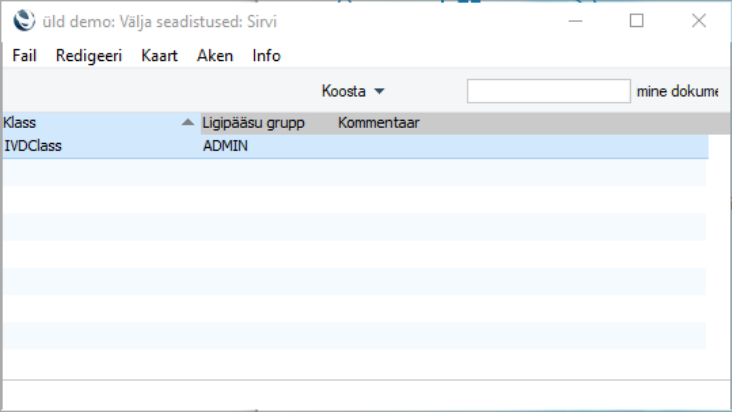Sort by Ligipääsu grupp column

(253, 123)
